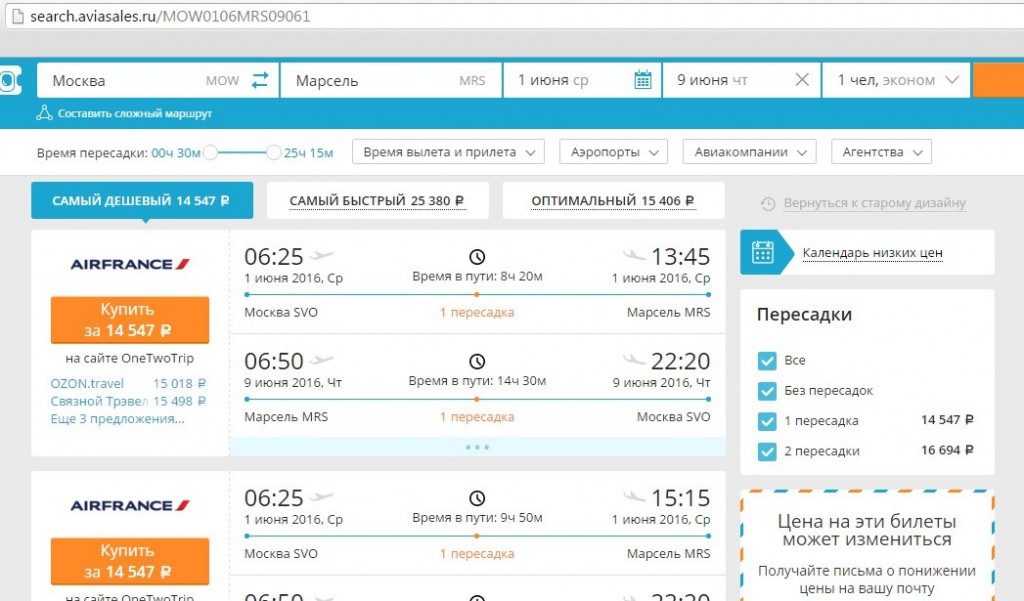Open the Агентства filter dropdown
The height and width of the screenshot is (601, 1024).
(881, 152)
